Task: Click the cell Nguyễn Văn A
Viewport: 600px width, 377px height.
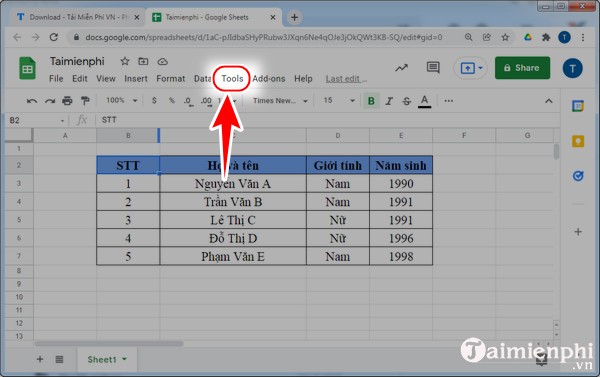Action: coord(233,184)
